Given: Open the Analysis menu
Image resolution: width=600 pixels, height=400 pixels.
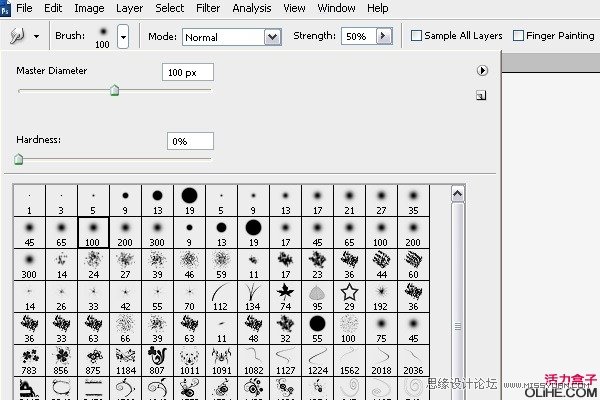Looking at the screenshot, I should (252, 8).
